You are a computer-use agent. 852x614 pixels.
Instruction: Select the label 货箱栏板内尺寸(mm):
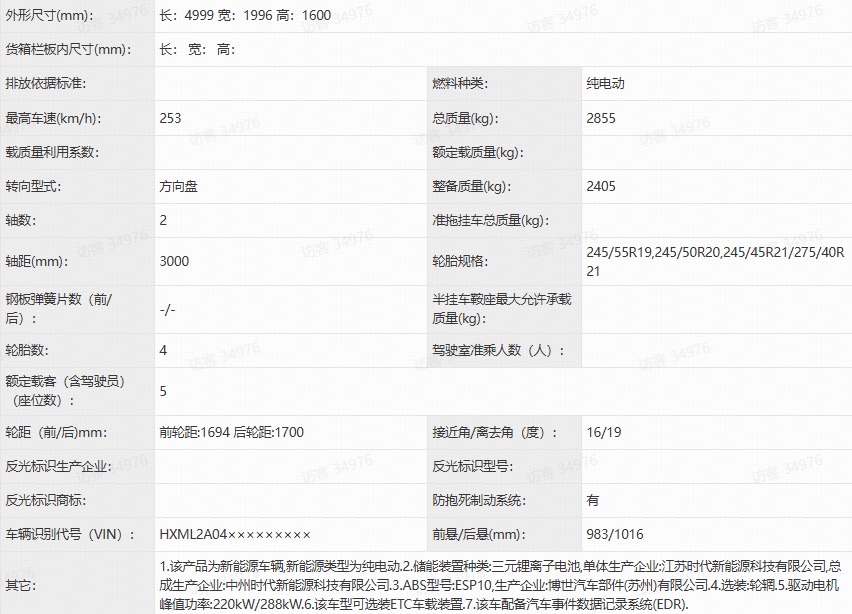point(68,49)
